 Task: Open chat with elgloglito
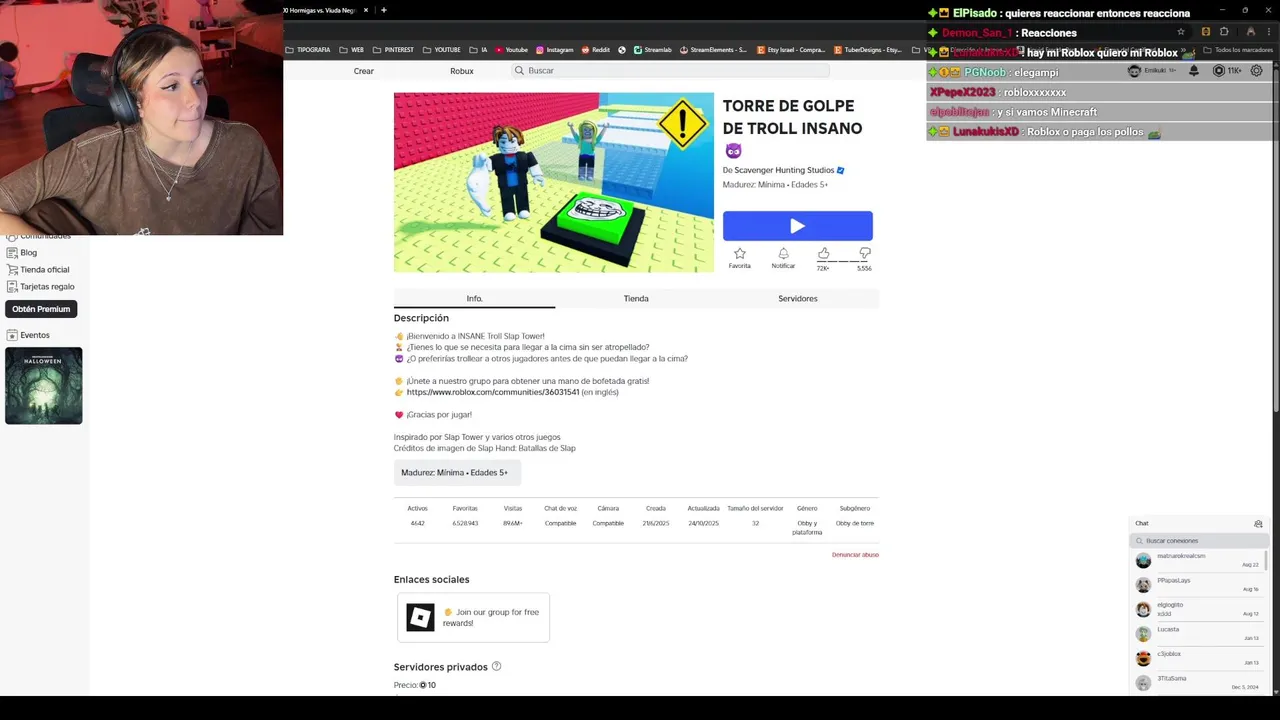point(1199,609)
